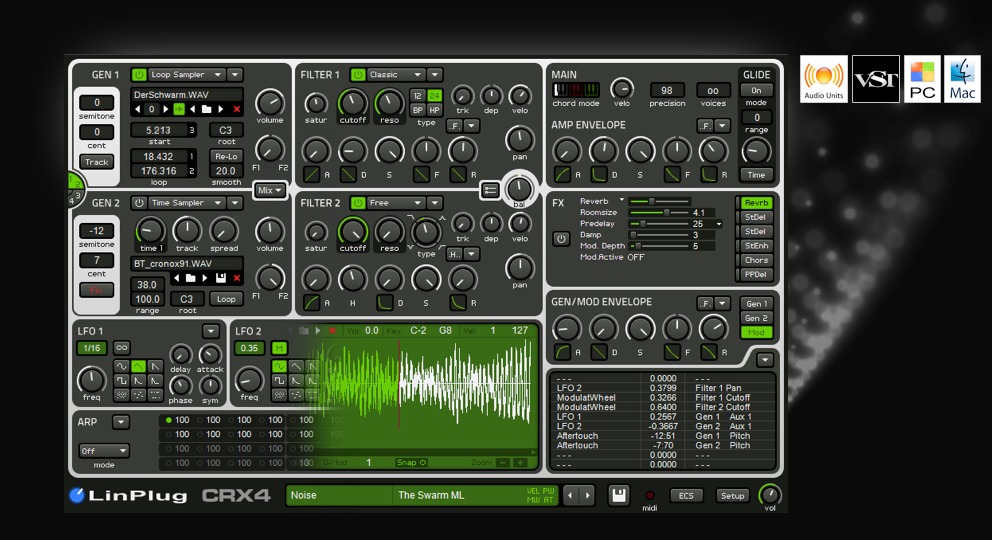Toggle FILTER 1 power button
The image size is (992, 540).
(x=358, y=75)
